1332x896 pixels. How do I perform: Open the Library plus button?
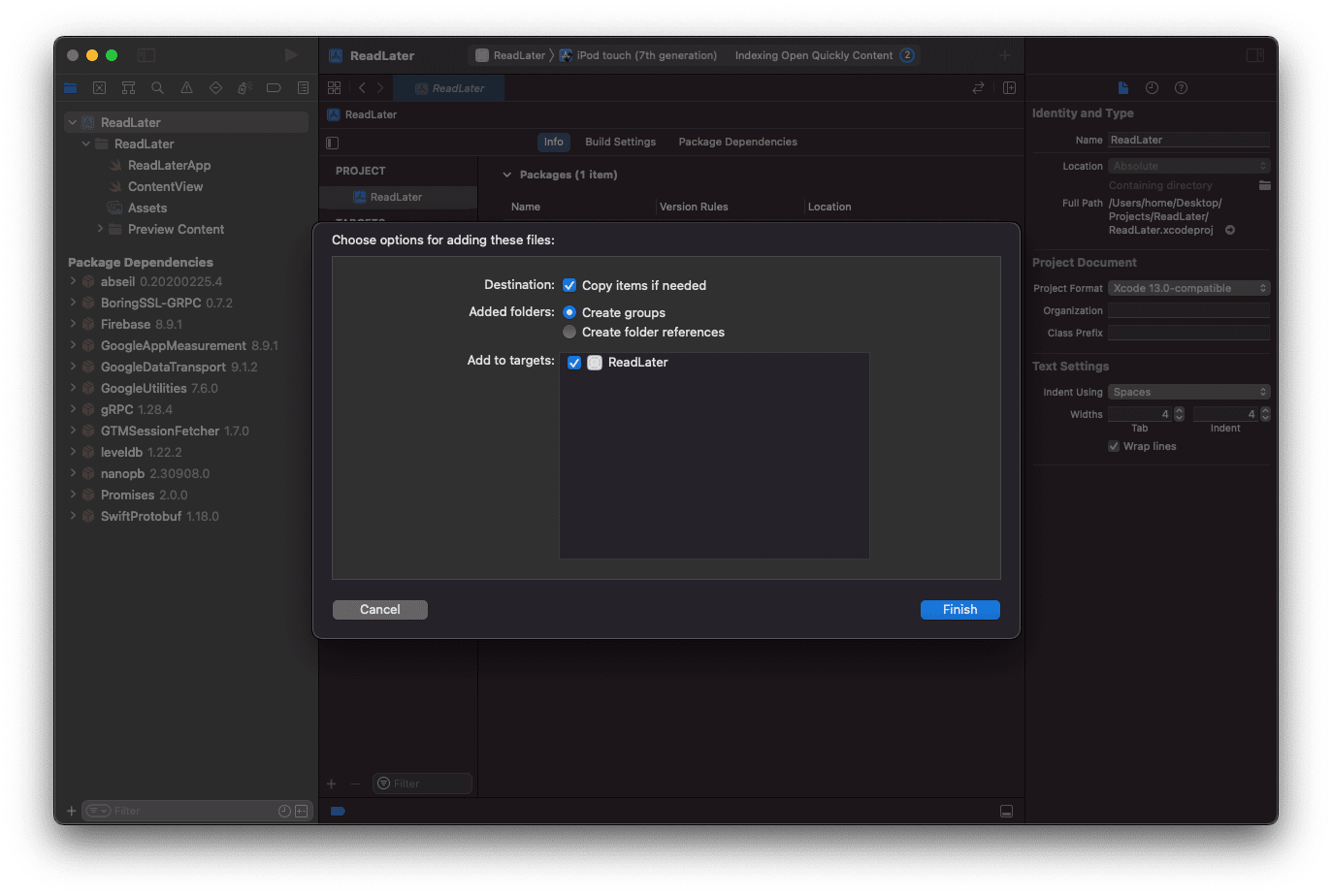(1005, 55)
